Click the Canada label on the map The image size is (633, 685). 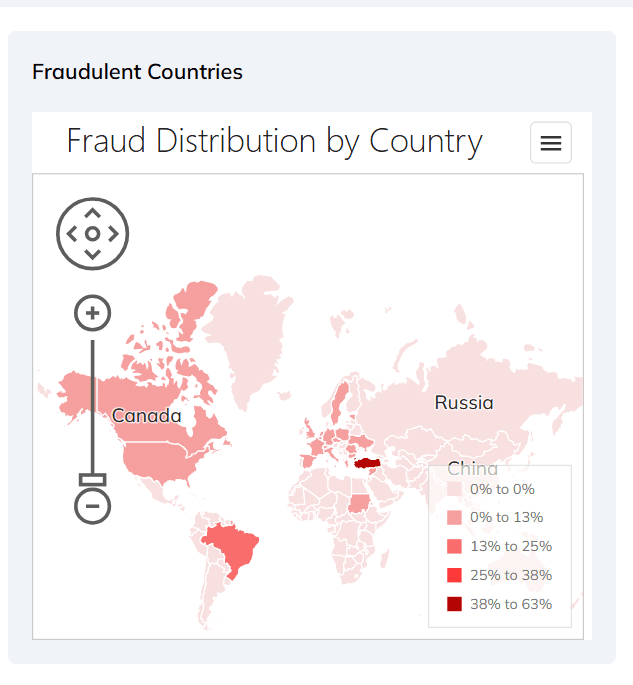point(147,416)
